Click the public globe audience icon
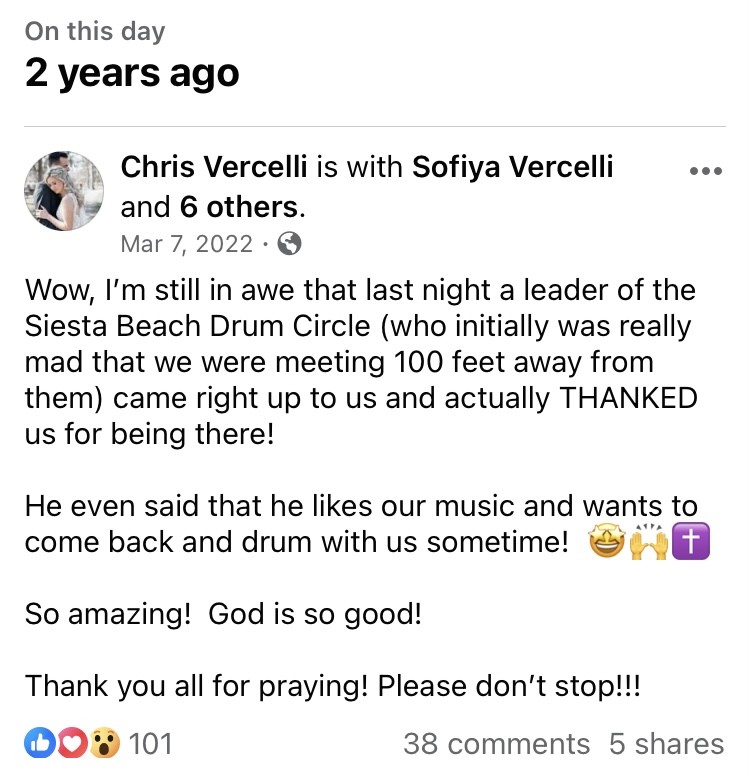Screen dimensions: 750x780 tap(289, 244)
